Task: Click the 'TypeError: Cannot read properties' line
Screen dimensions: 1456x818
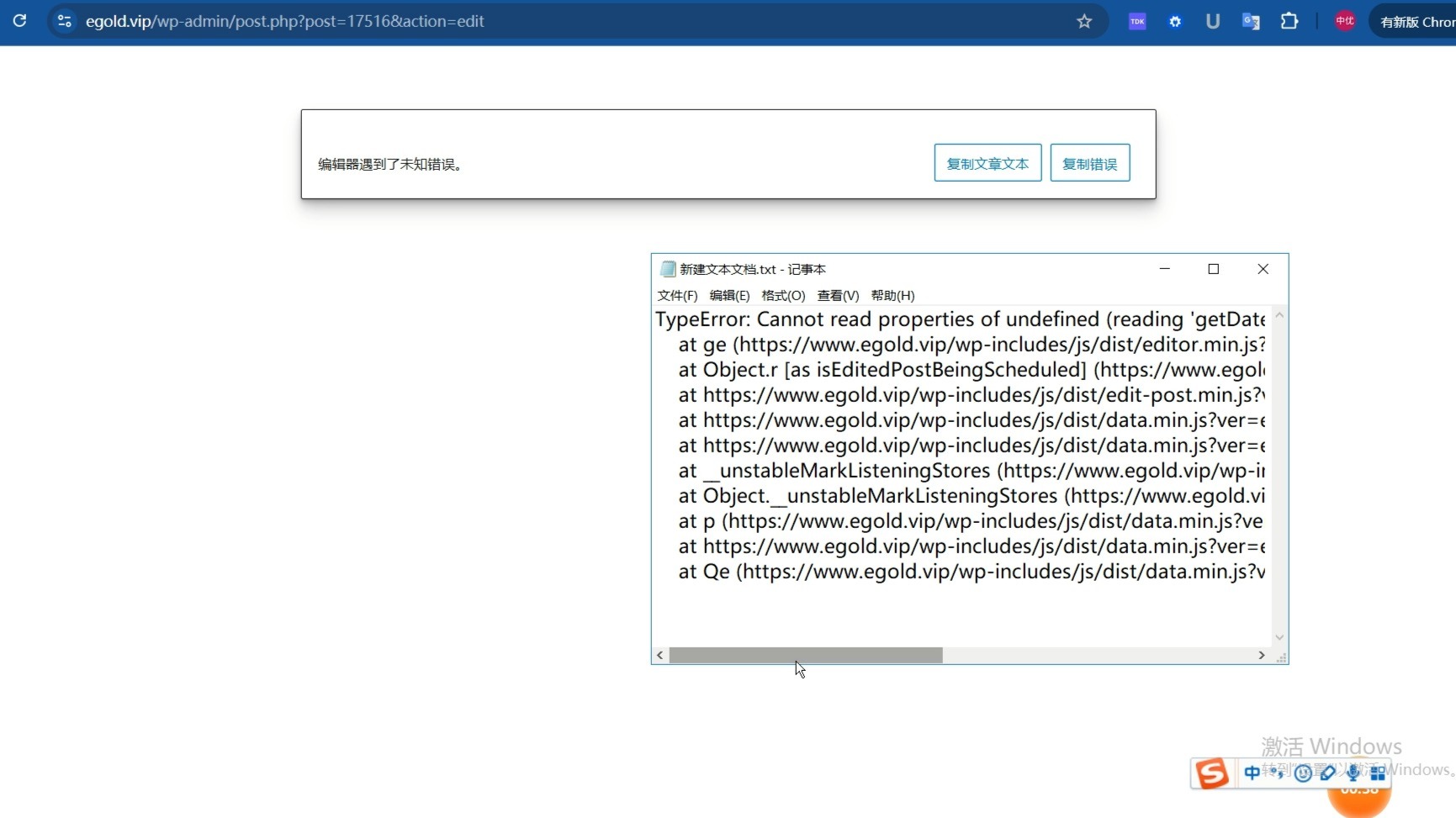Action: tap(960, 319)
